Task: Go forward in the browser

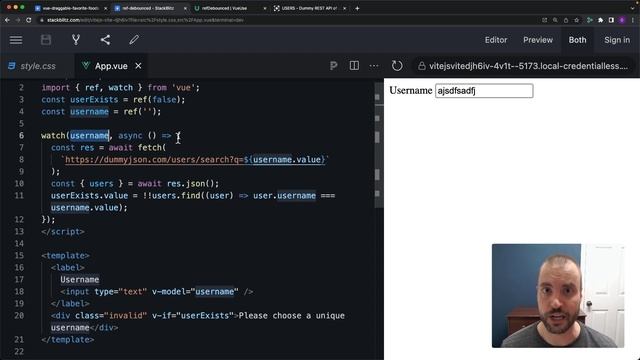Action: coord(18,20)
